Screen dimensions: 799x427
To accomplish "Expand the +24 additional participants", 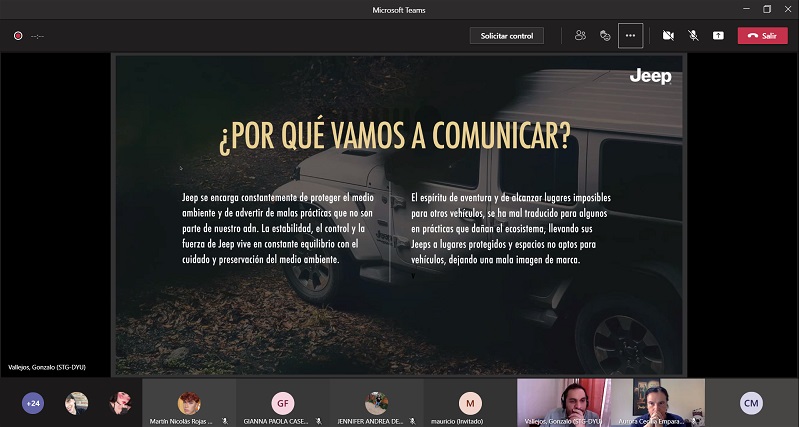I will tap(33, 403).
